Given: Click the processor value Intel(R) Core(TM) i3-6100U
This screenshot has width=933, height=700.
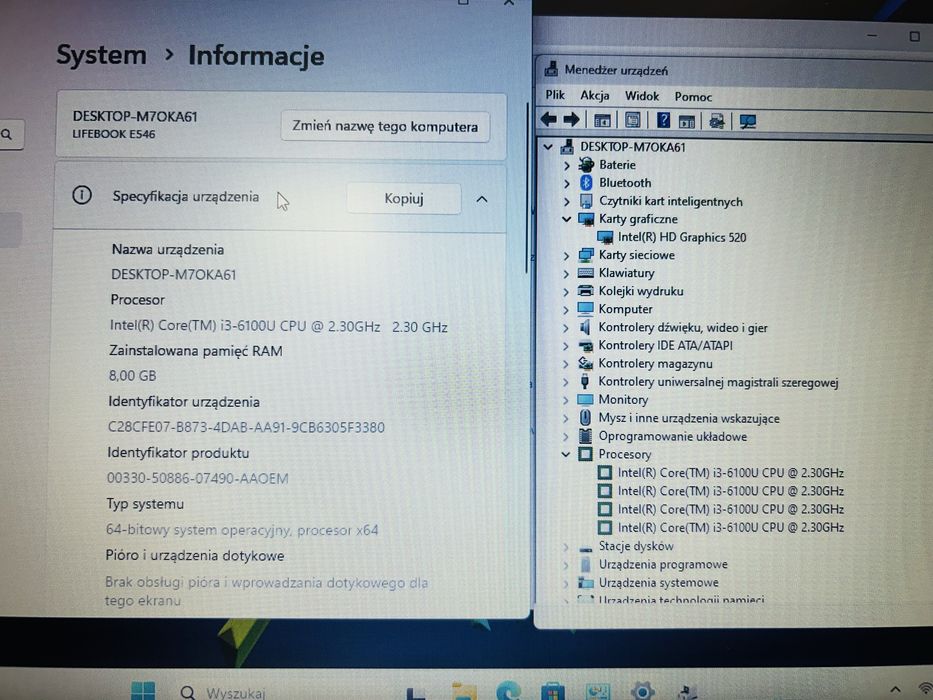Looking at the screenshot, I should pyautogui.click(x=278, y=326).
